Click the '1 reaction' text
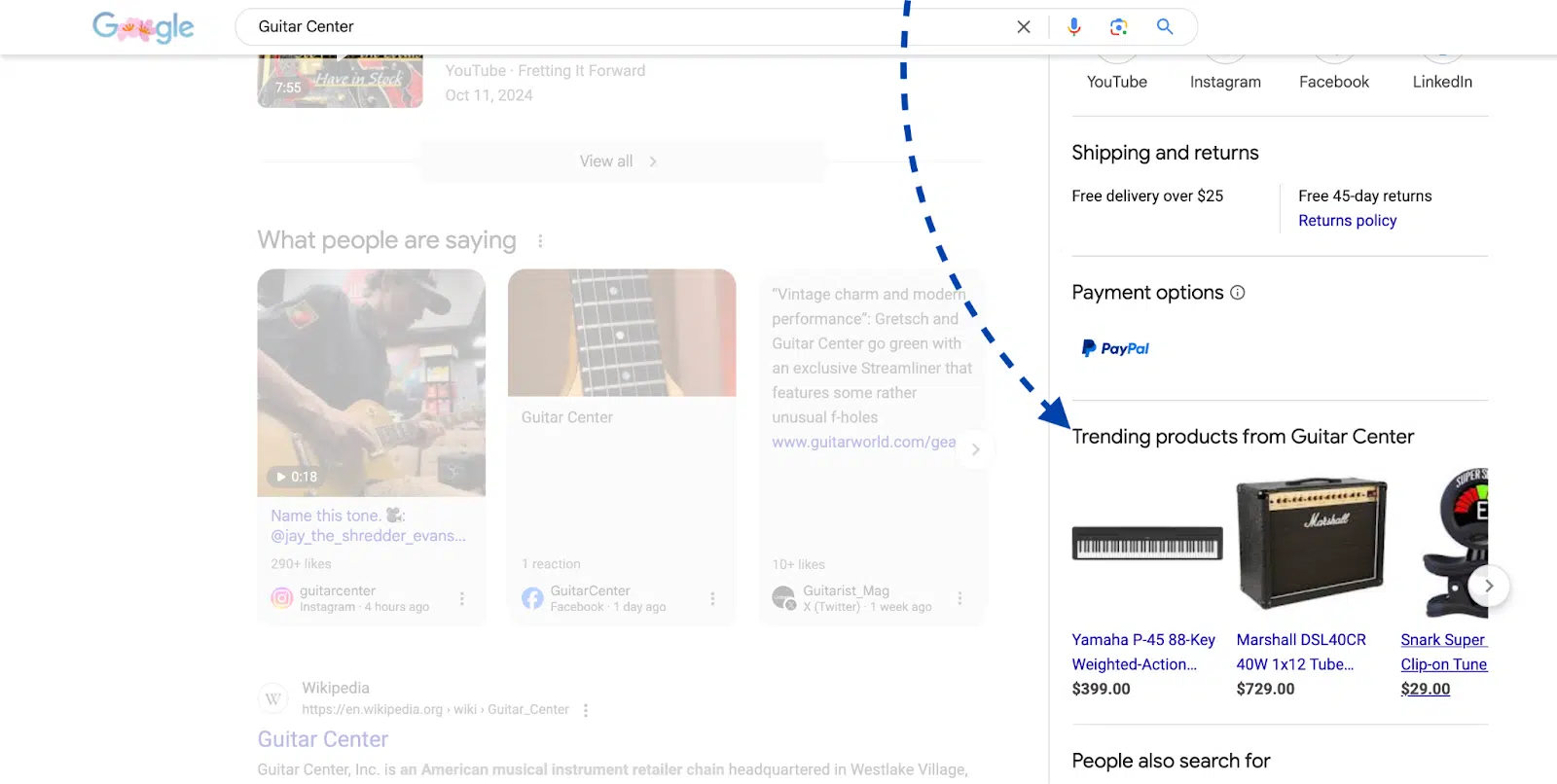This screenshot has height=784, width=1557. tap(551, 564)
